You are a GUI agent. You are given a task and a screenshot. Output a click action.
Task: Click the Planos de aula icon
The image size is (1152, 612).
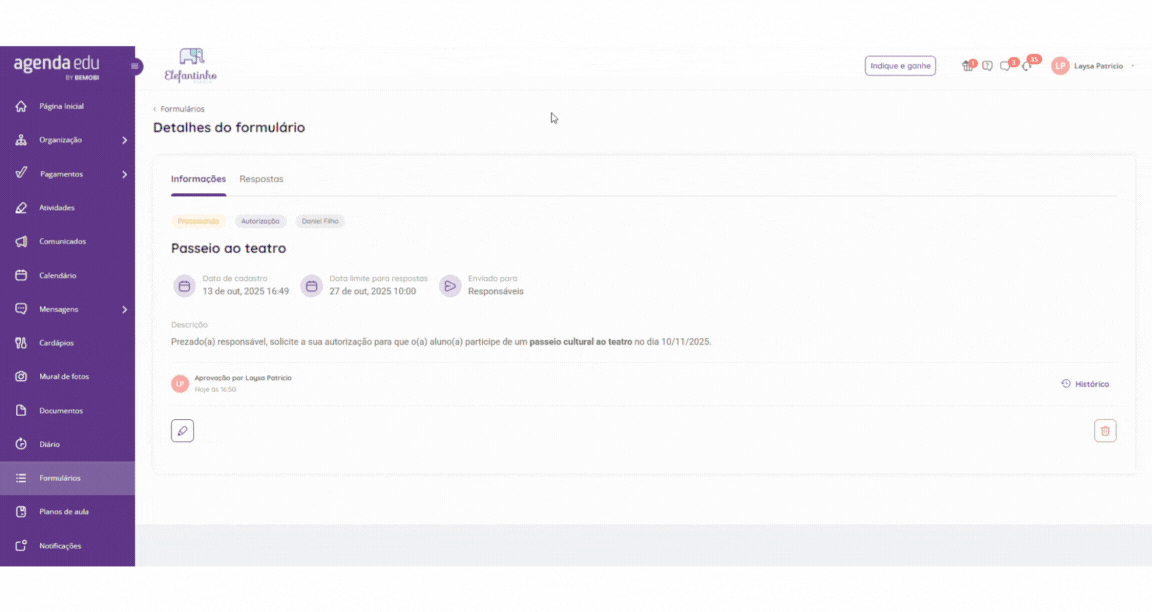tap(21, 512)
